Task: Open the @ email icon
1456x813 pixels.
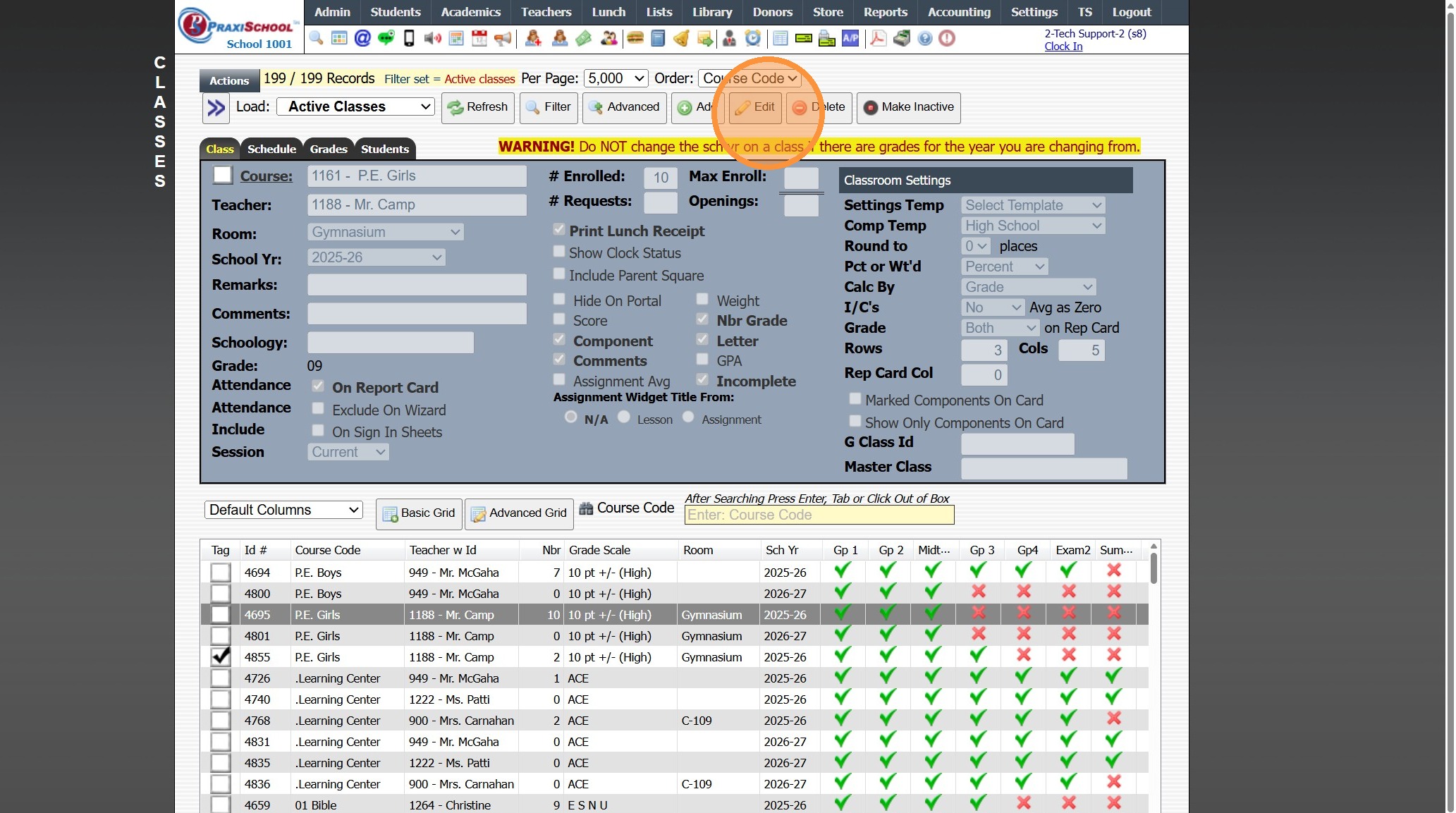Action: [x=362, y=38]
